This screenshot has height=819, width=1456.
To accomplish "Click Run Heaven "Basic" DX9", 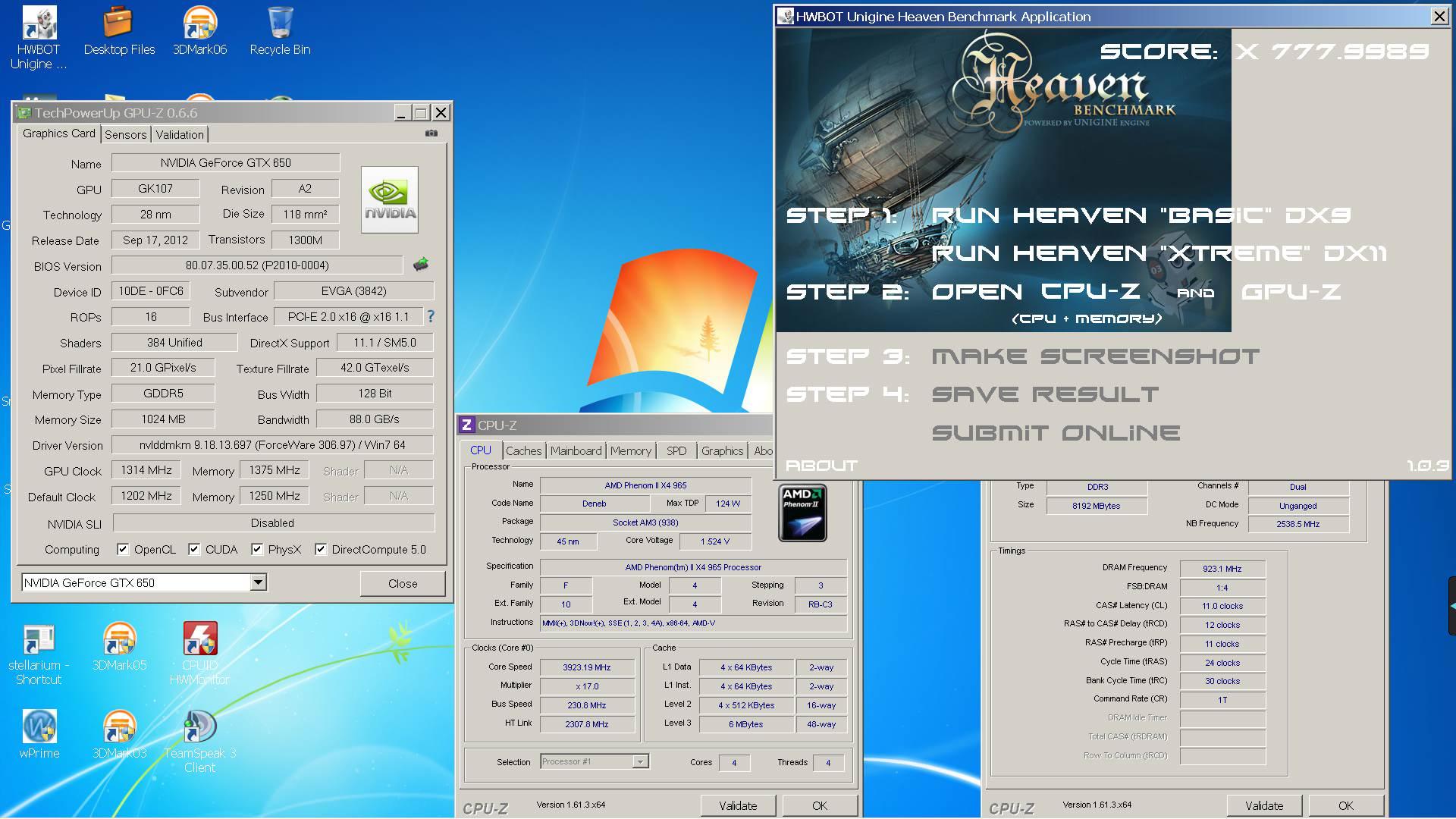I will [x=1141, y=215].
